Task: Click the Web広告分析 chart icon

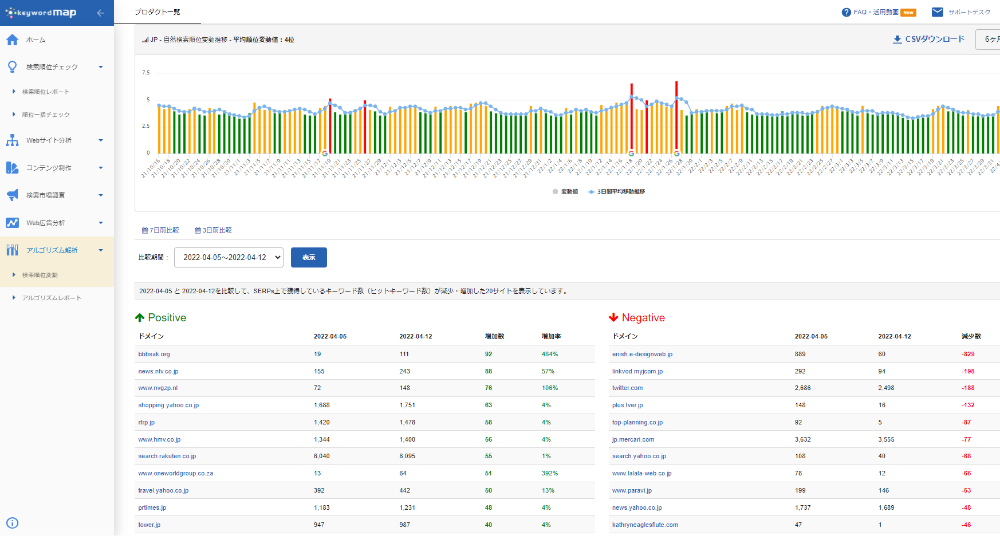Action: point(12,222)
